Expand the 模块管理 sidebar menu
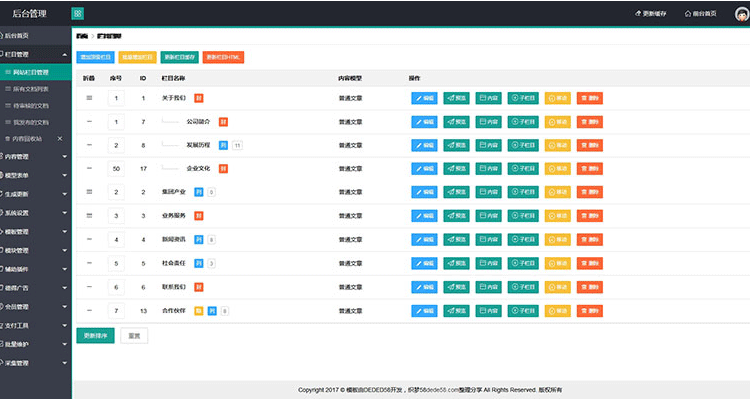Screen dimensions: 750x401 [x=36, y=250]
